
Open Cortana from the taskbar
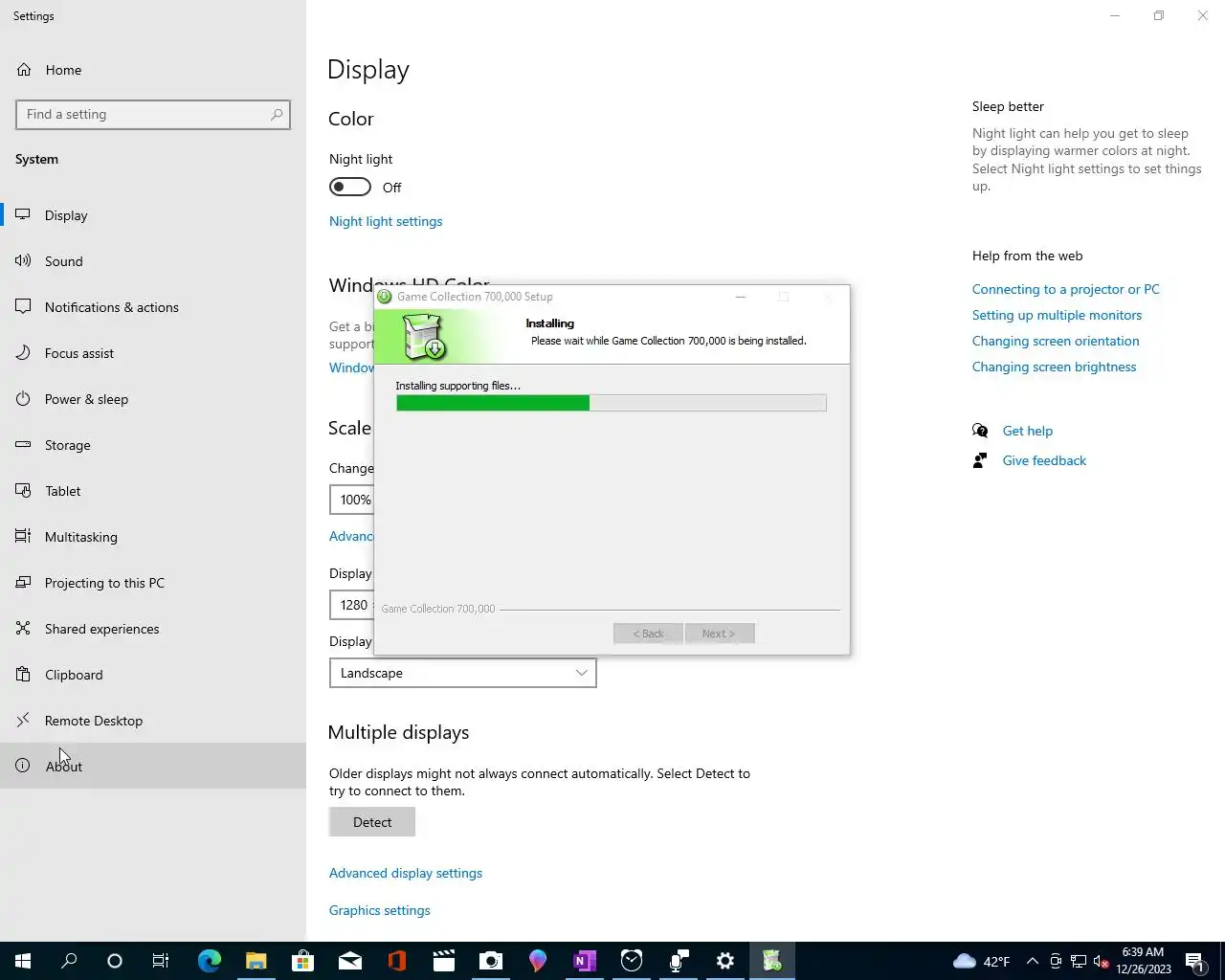tap(115, 961)
